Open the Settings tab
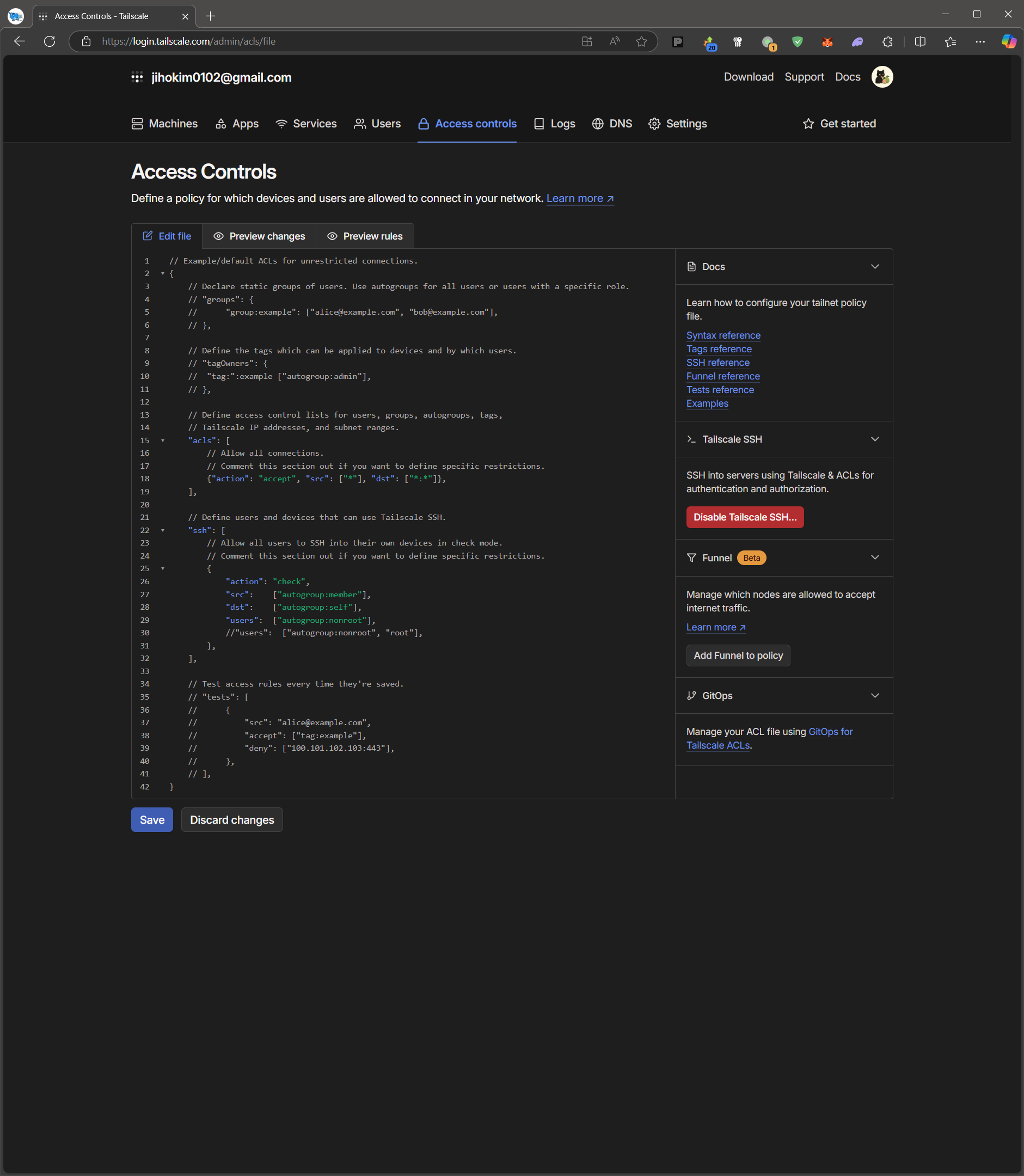 pos(678,124)
